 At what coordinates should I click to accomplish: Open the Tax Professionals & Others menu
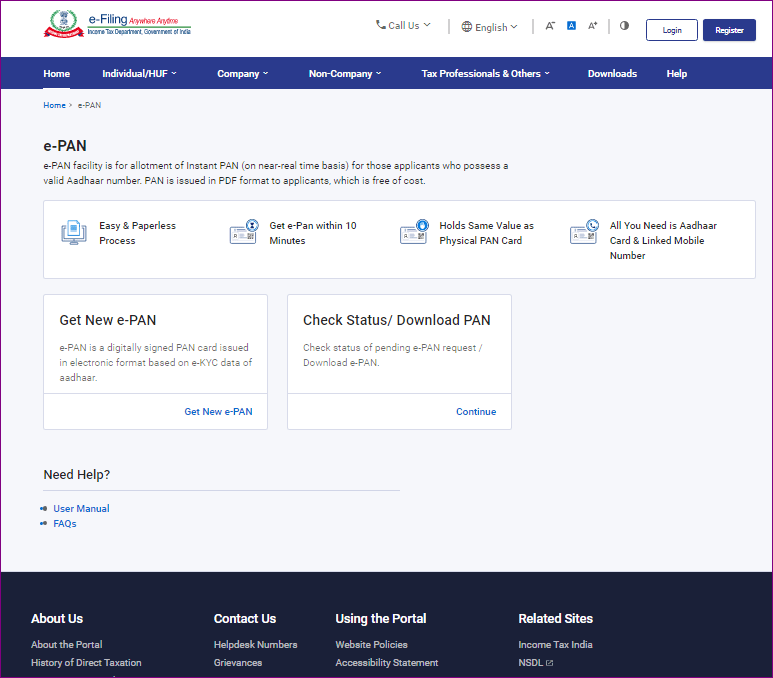pos(485,73)
